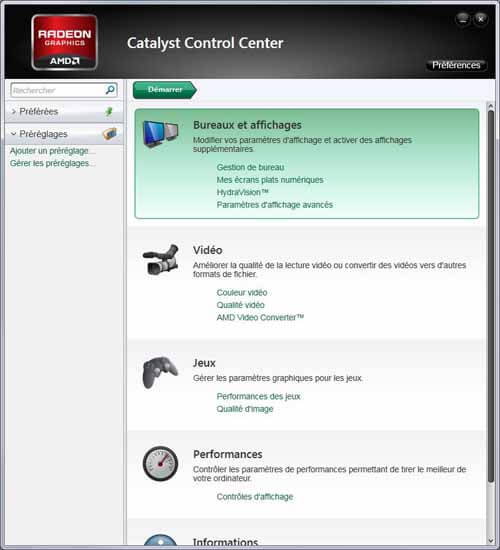Open the HydraVision link
Image resolution: width=500 pixels, height=550 pixels.
pos(242,192)
